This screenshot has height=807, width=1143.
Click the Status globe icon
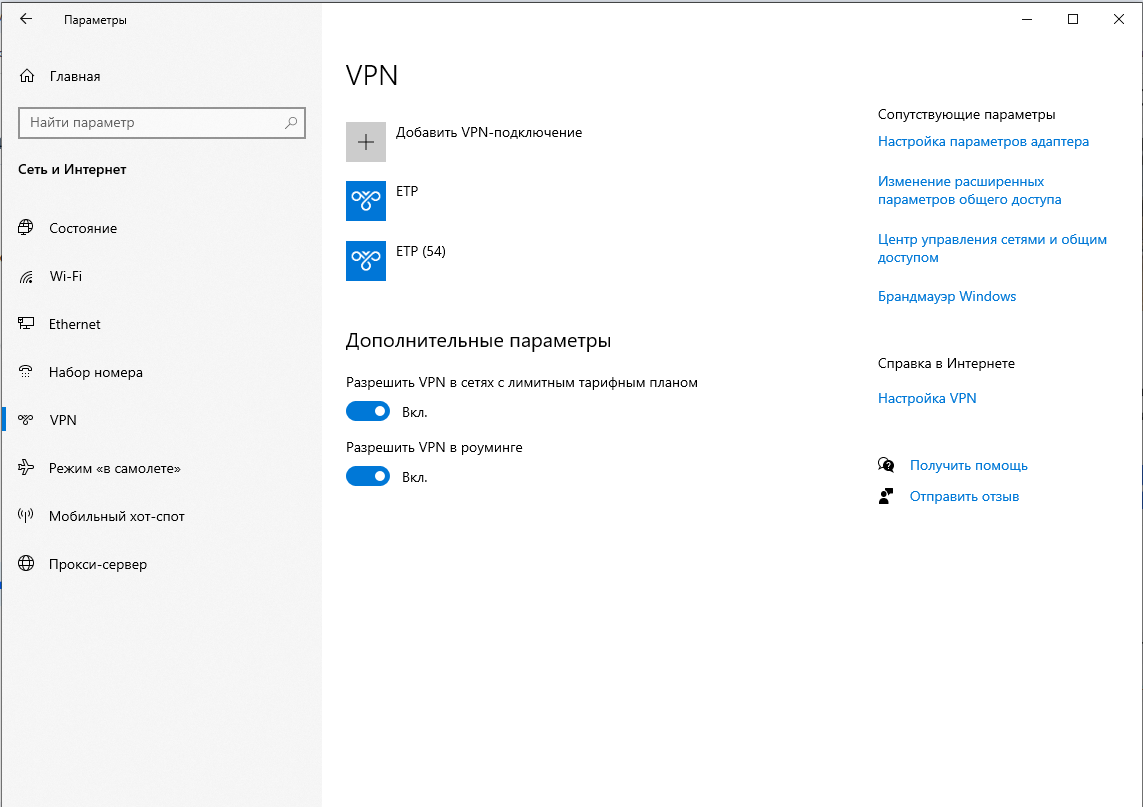pyautogui.click(x=26, y=227)
